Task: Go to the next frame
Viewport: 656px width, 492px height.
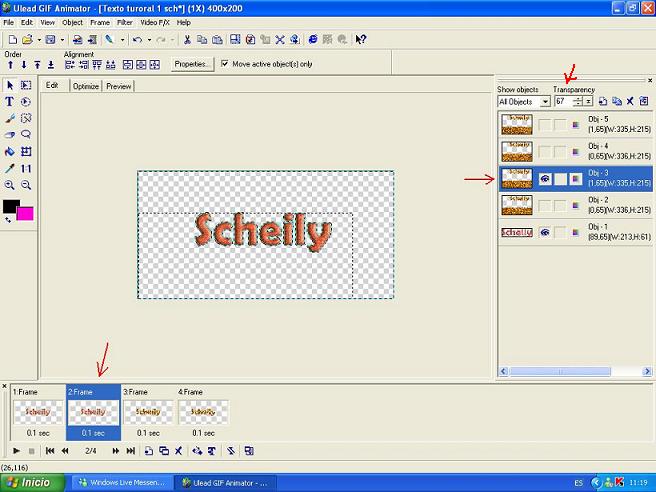Action: 115,451
